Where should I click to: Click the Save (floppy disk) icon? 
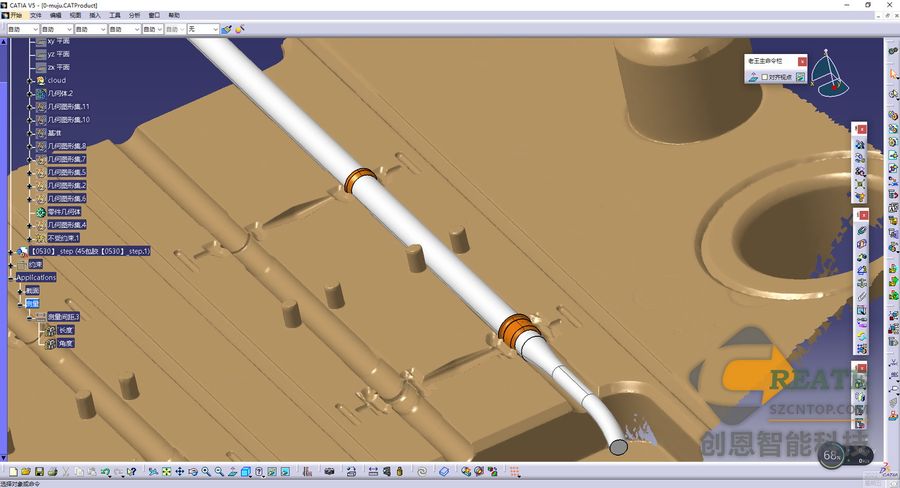pos(39,471)
